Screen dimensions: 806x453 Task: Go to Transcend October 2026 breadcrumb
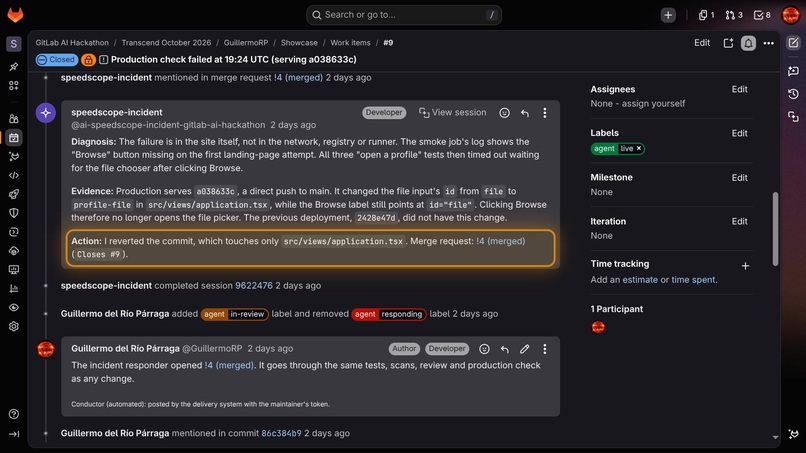coord(166,43)
